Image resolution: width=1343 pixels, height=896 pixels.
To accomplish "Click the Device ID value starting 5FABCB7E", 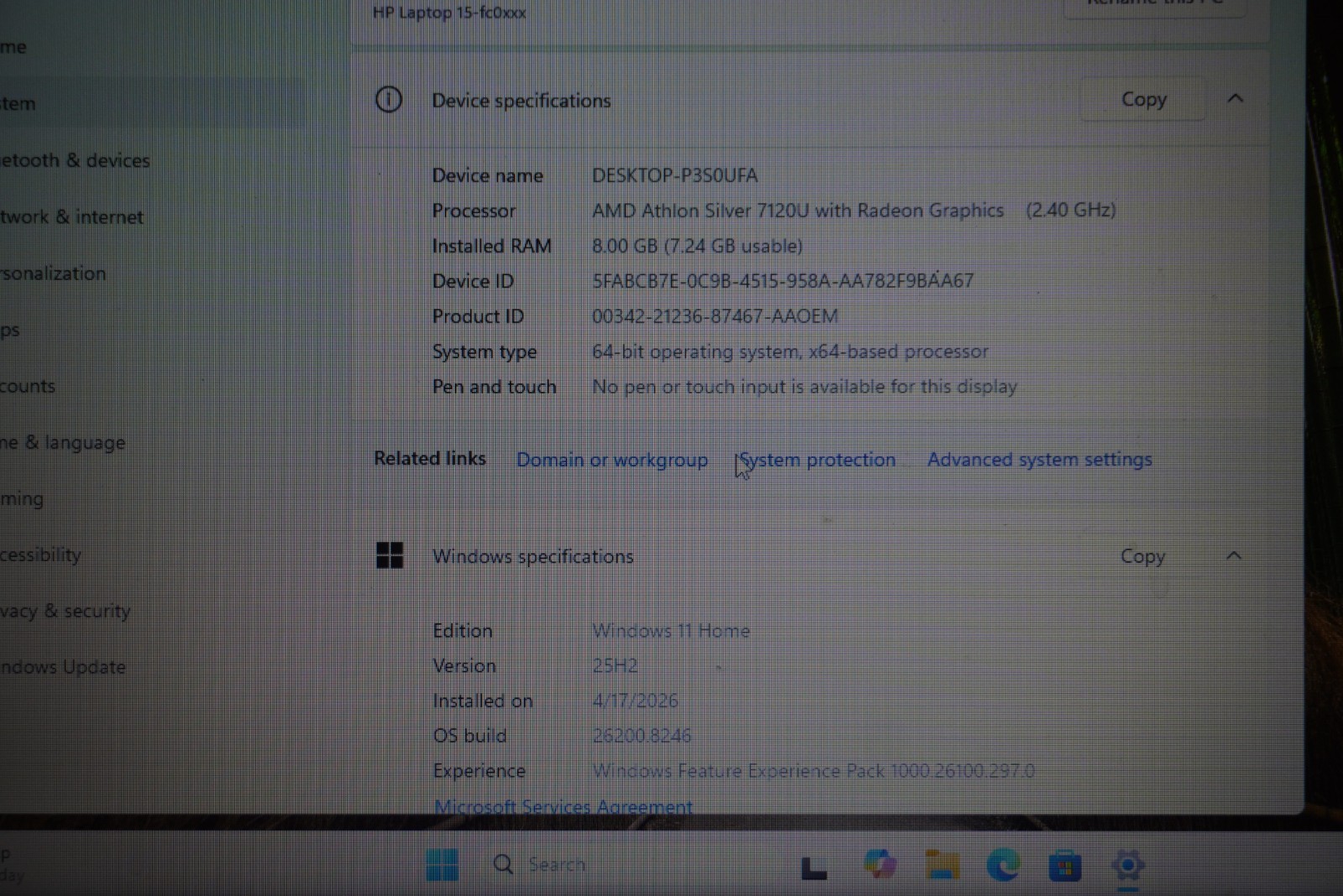I will tap(782, 281).
